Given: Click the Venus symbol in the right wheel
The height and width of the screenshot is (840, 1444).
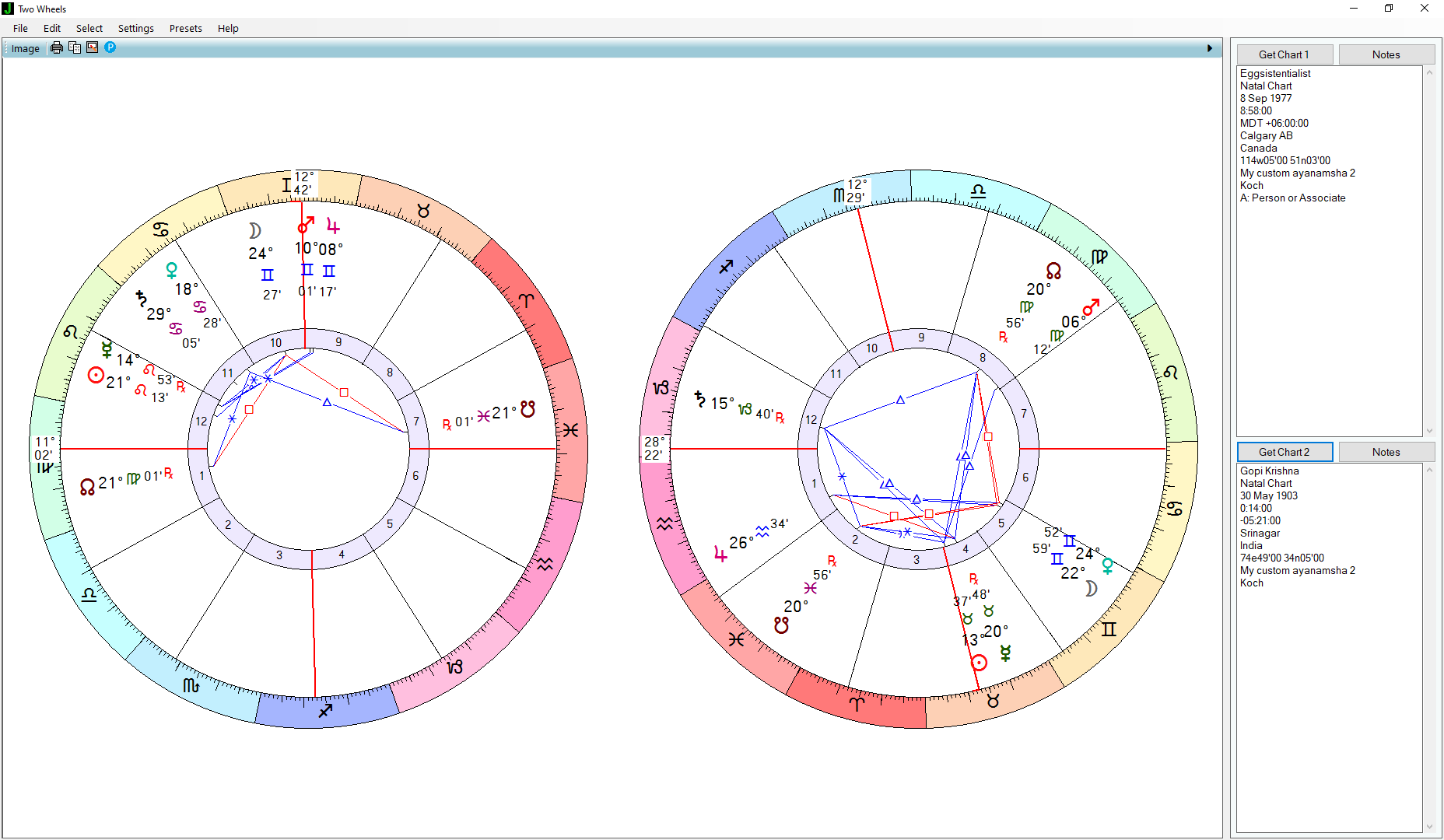Looking at the screenshot, I should click(1107, 565).
